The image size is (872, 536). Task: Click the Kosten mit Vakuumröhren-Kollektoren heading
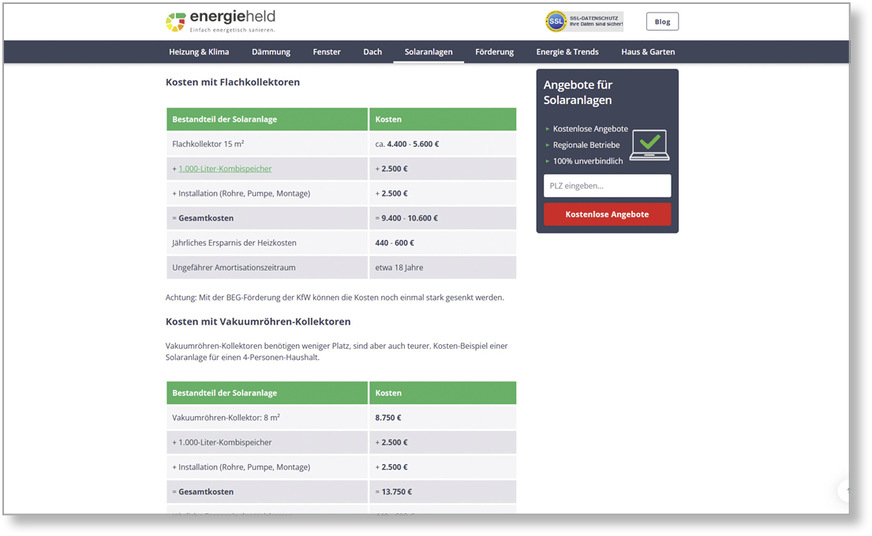pyautogui.click(x=258, y=322)
